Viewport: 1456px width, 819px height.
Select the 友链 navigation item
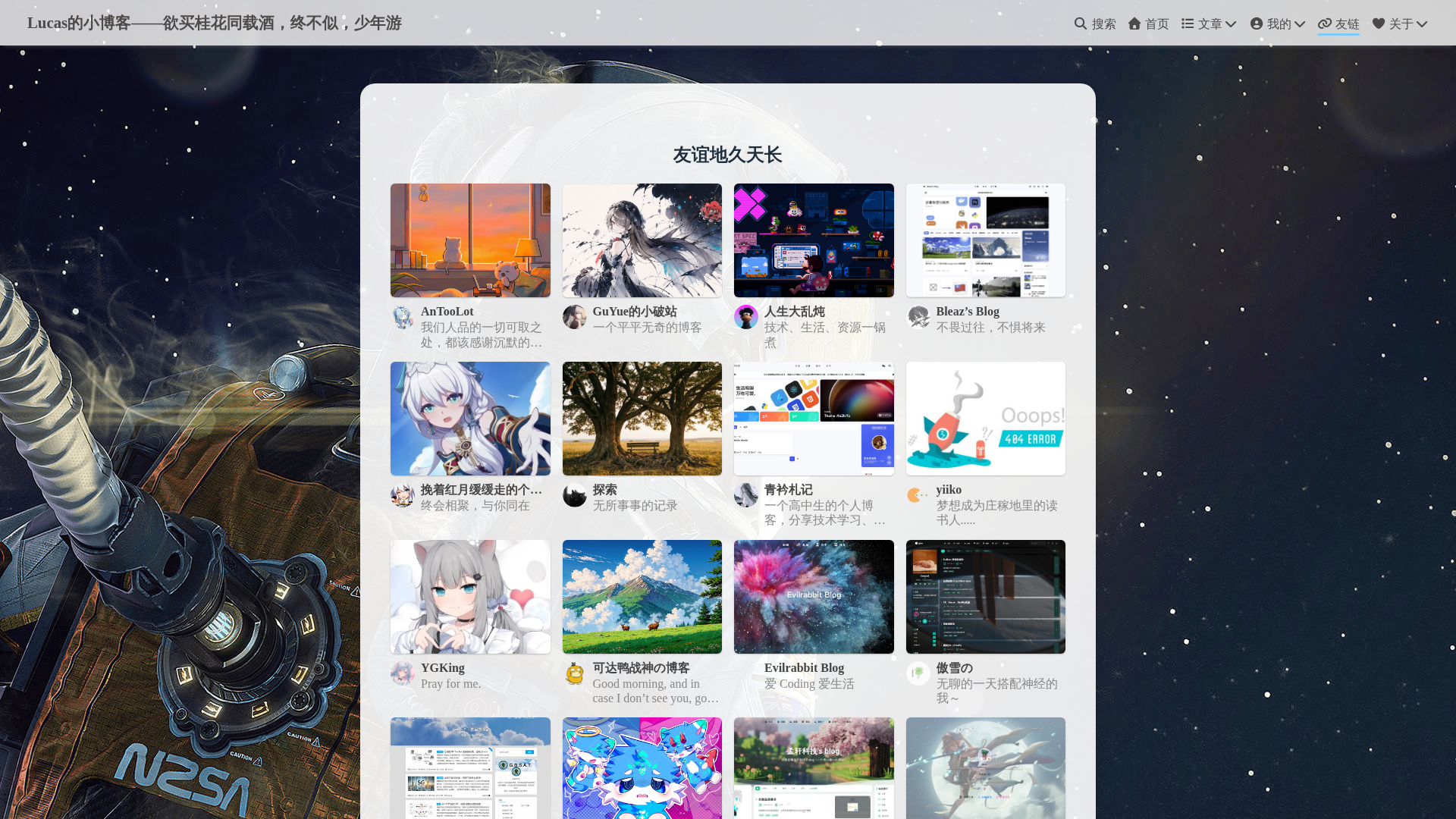point(1338,24)
